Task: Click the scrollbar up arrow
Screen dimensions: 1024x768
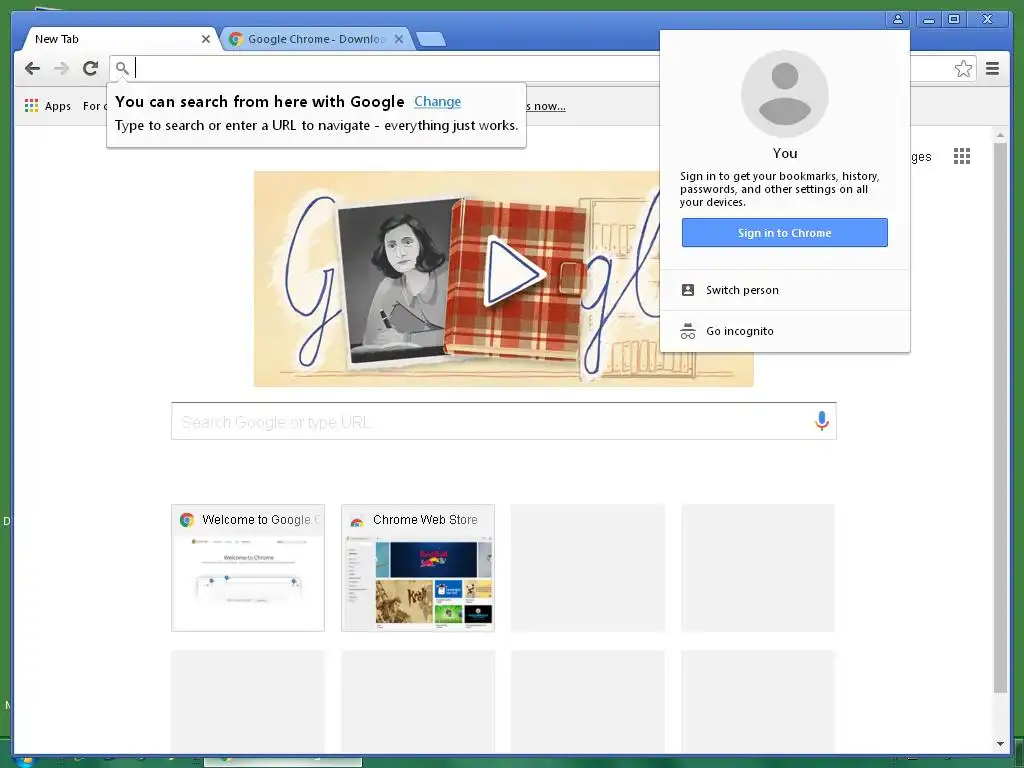Action: (x=1000, y=135)
